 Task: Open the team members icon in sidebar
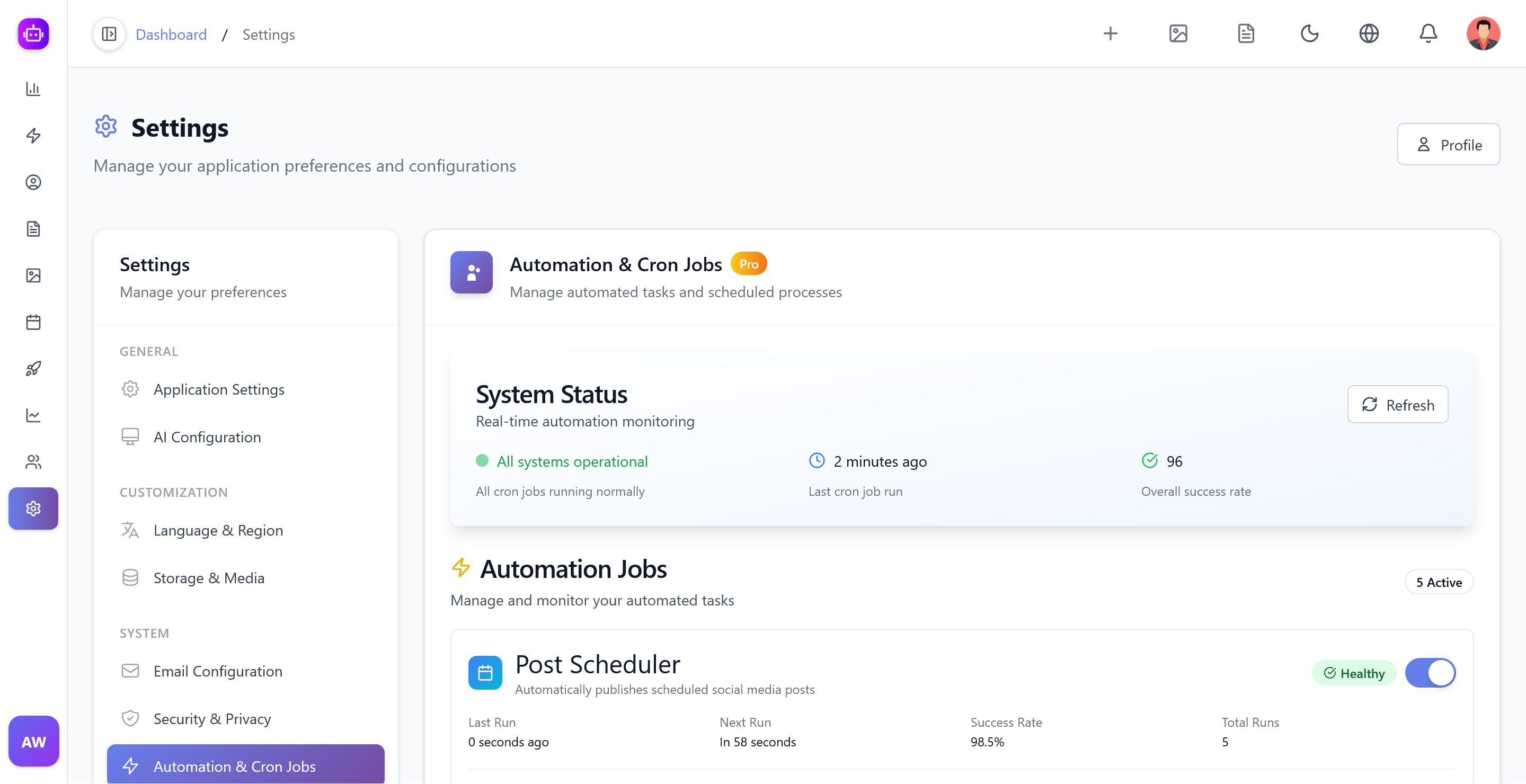click(33, 462)
